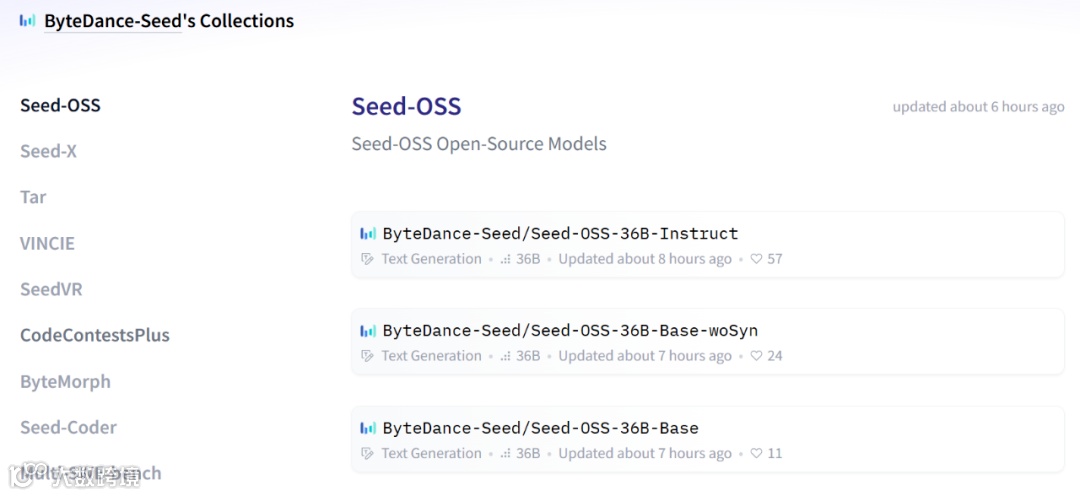The height and width of the screenshot is (496, 1080).
Task: Click the ByteDance-Seed logo icon in header
Action: [27, 20]
